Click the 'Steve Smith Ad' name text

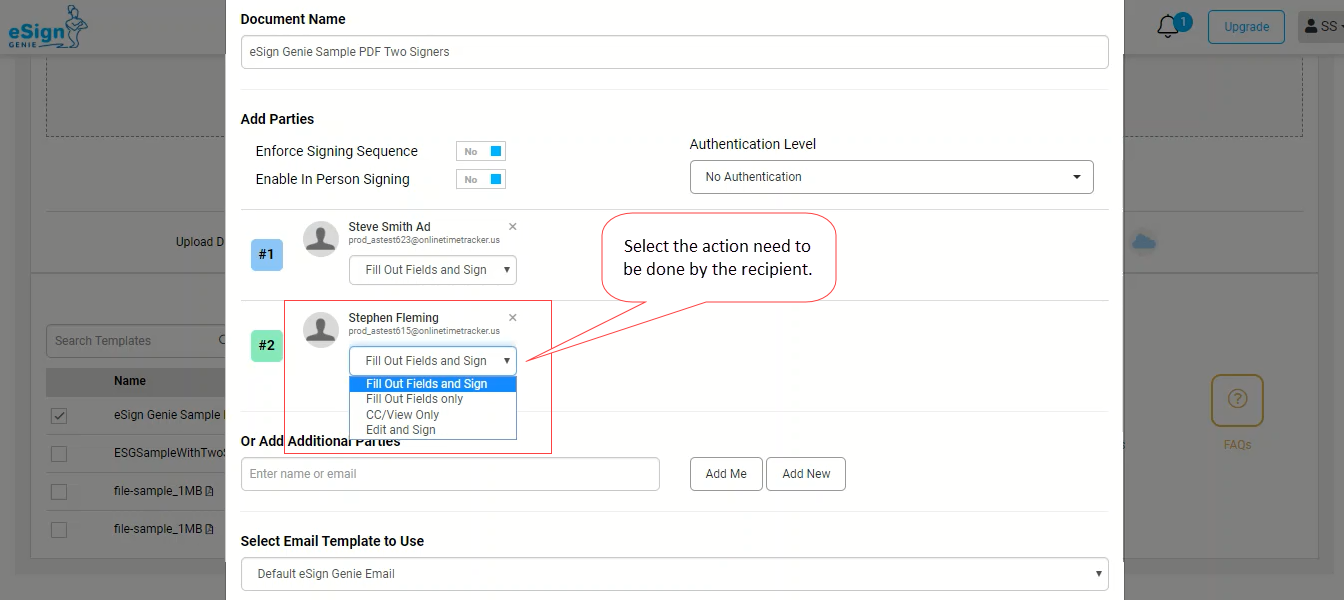(x=389, y=227)
